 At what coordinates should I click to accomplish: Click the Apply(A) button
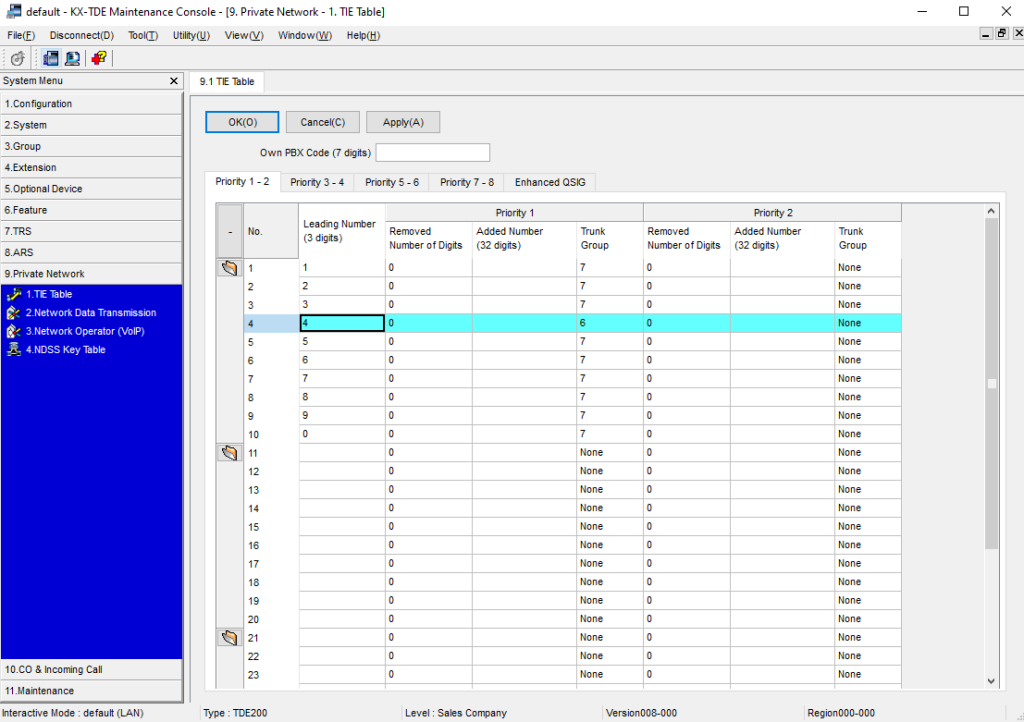click(x=403, y=122)
